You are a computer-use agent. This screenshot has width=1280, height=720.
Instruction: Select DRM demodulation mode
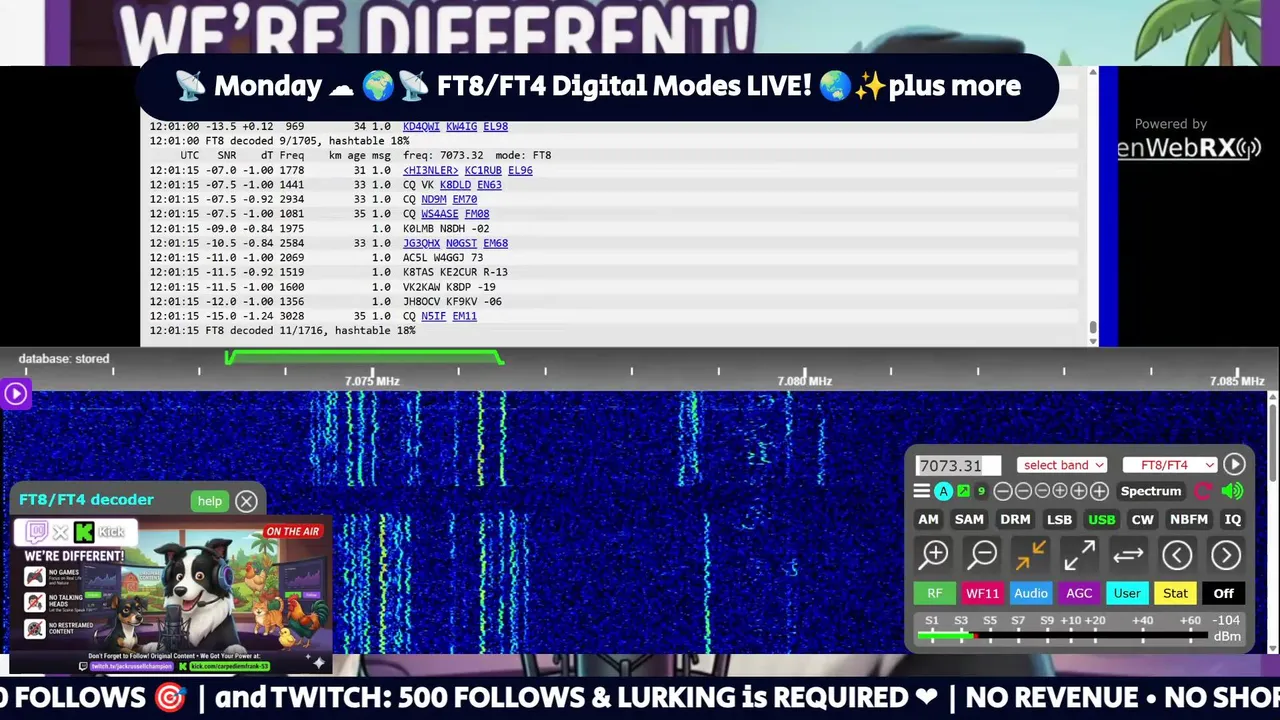click(x=1015, y=519)
